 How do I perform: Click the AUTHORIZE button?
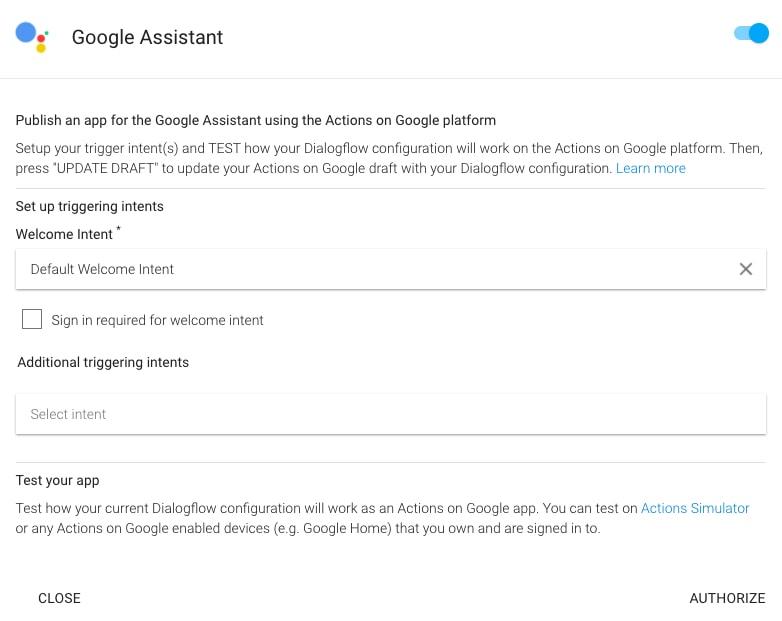tap(727, 598)
